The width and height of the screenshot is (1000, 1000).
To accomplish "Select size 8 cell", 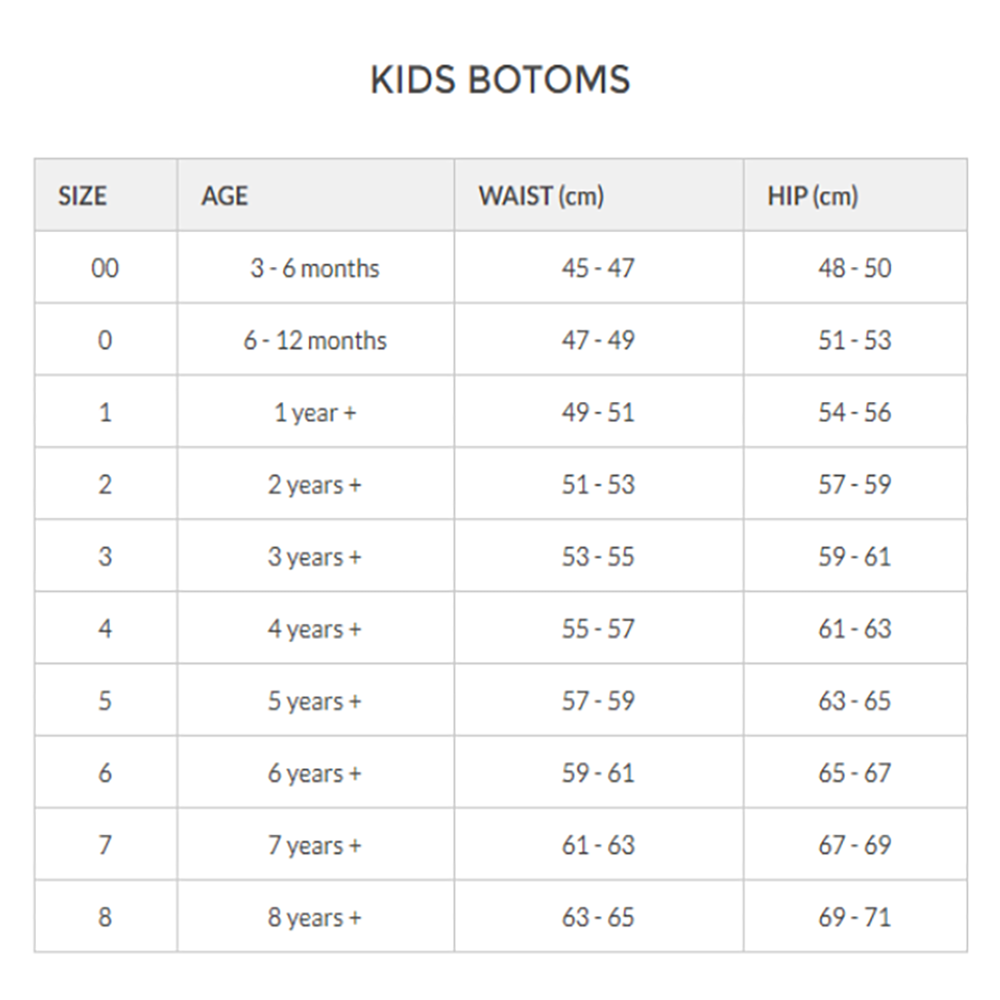I will (105, 916).
